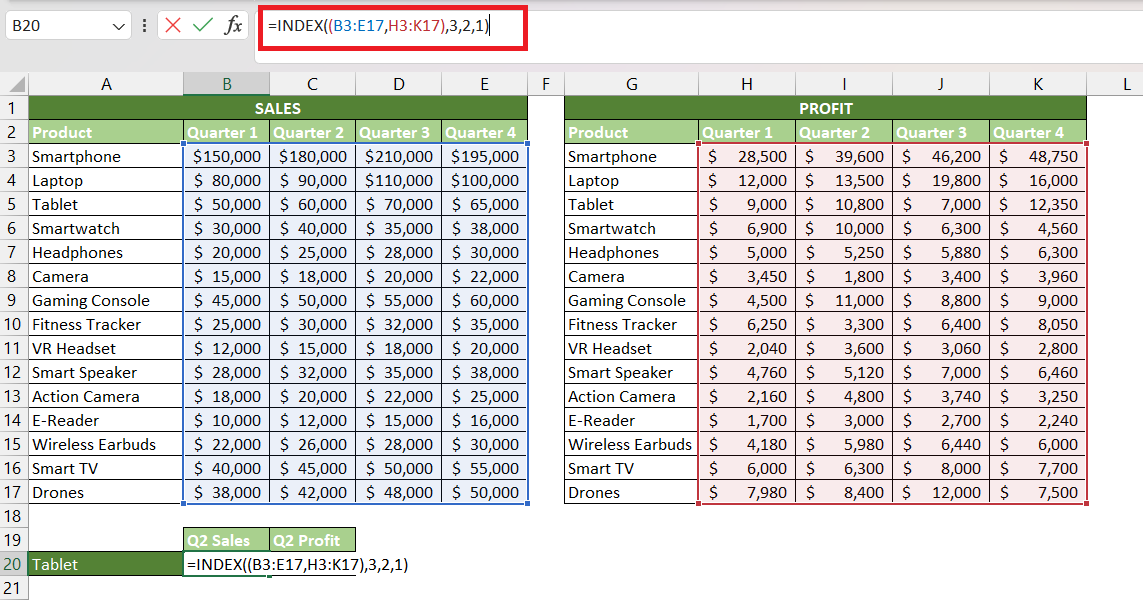Viewport: 1143px width, 600px height.
Task: Select column H header
Action: pyautogui.click(x=746, y=84)
